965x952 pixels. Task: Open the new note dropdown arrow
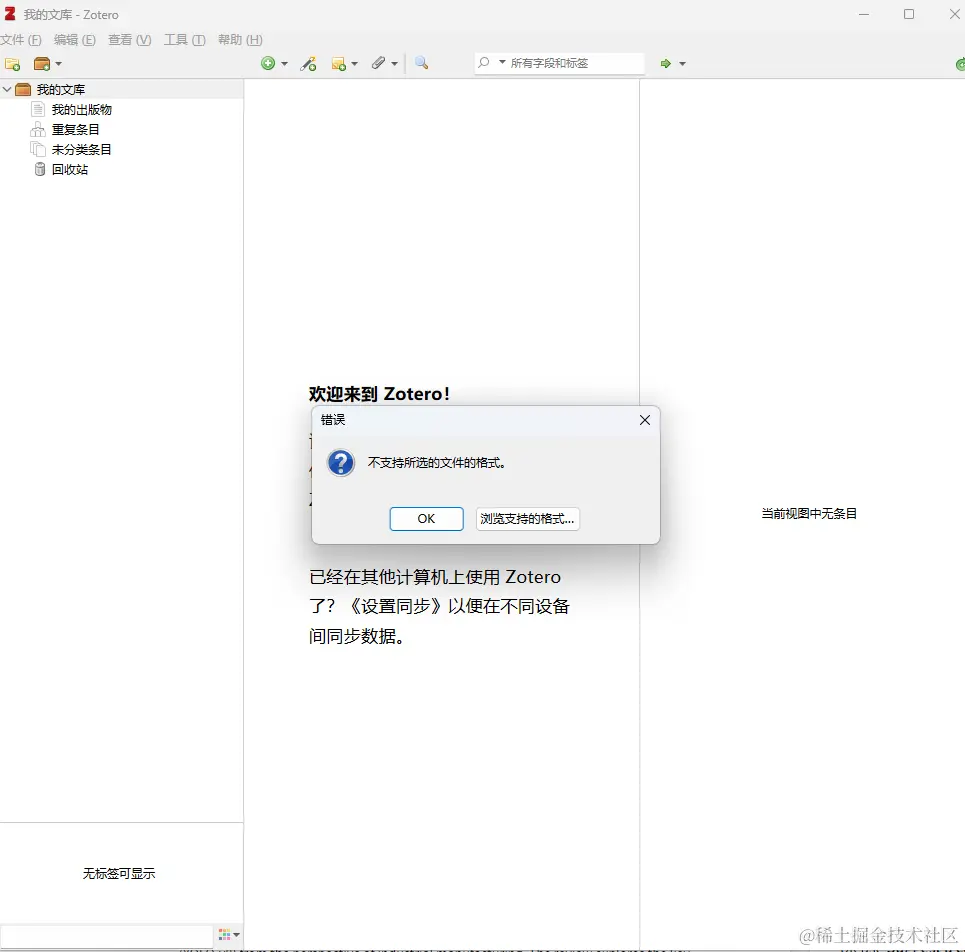click(354, 63)
